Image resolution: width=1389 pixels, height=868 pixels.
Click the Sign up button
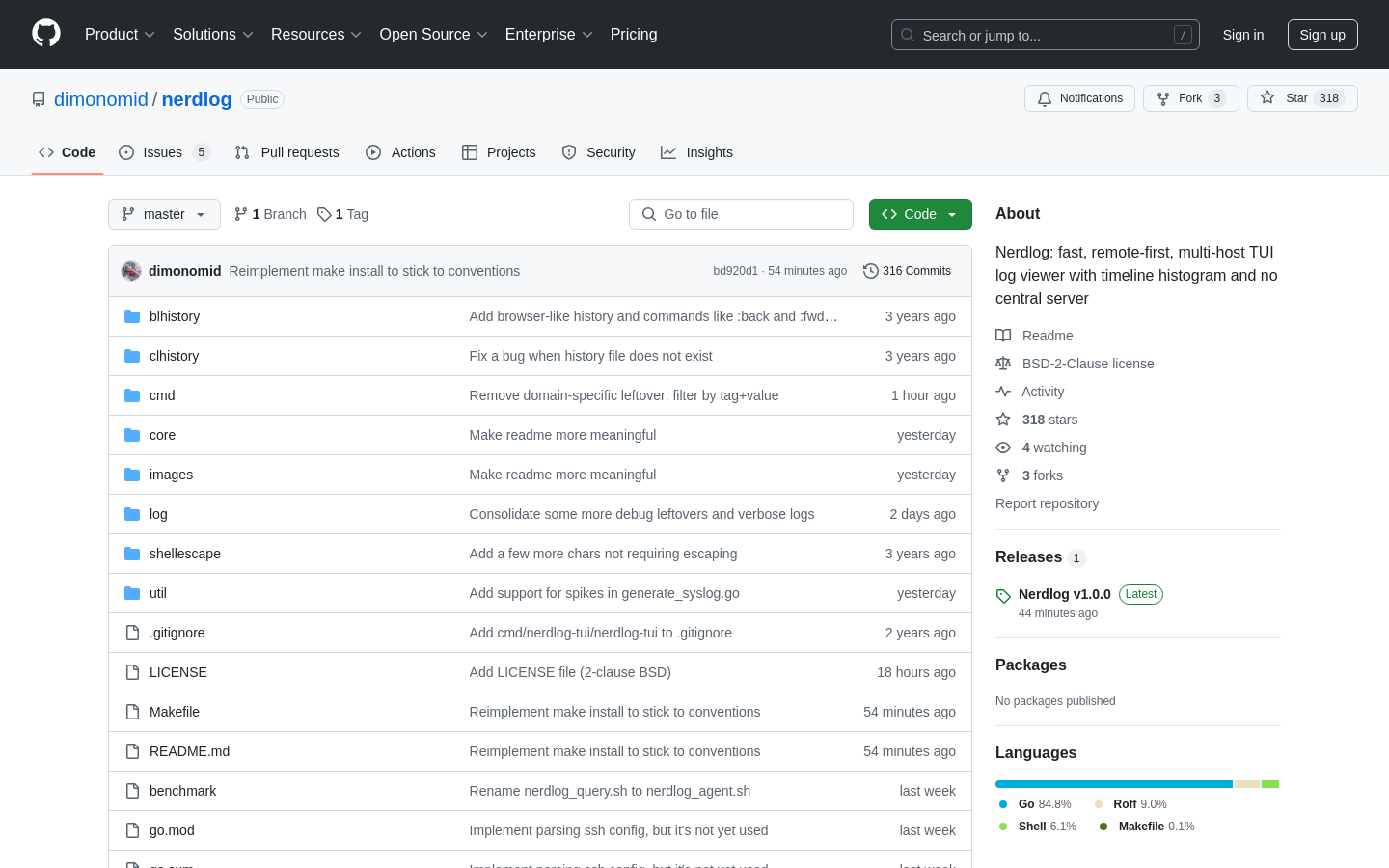(x=1322, y=35)
